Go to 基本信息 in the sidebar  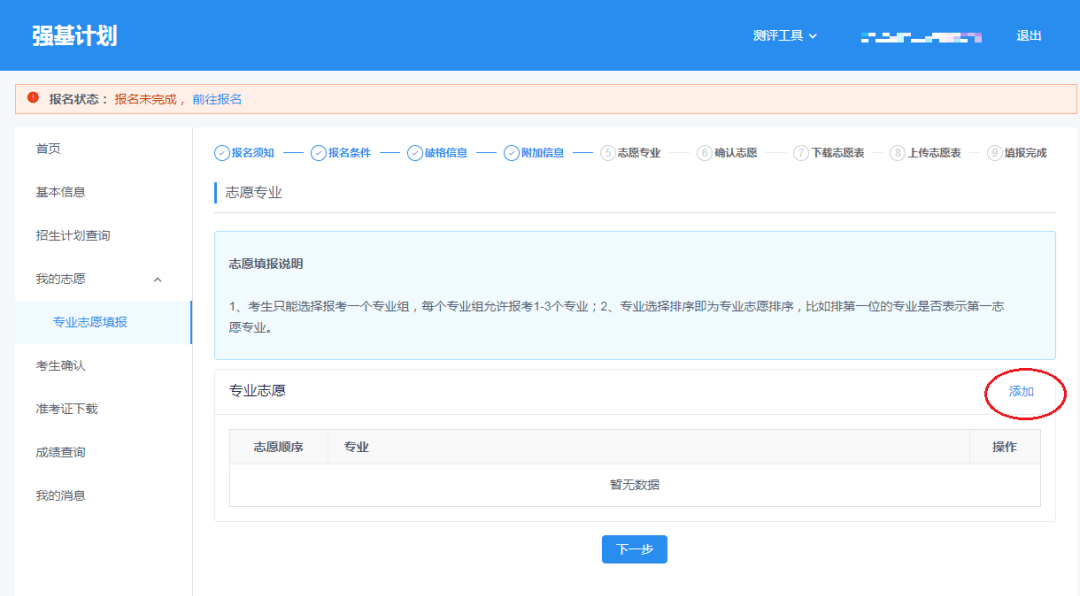tap(60, 192)
